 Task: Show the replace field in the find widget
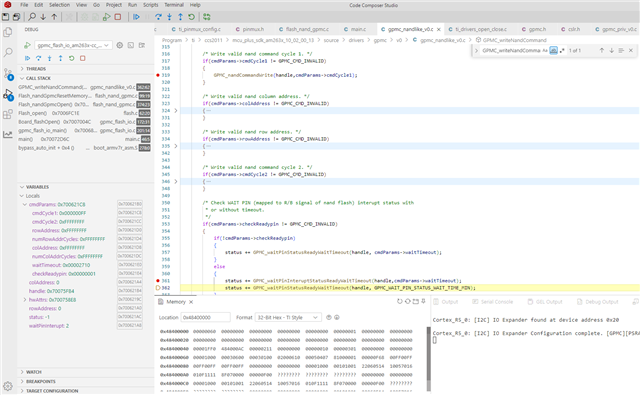476,51
